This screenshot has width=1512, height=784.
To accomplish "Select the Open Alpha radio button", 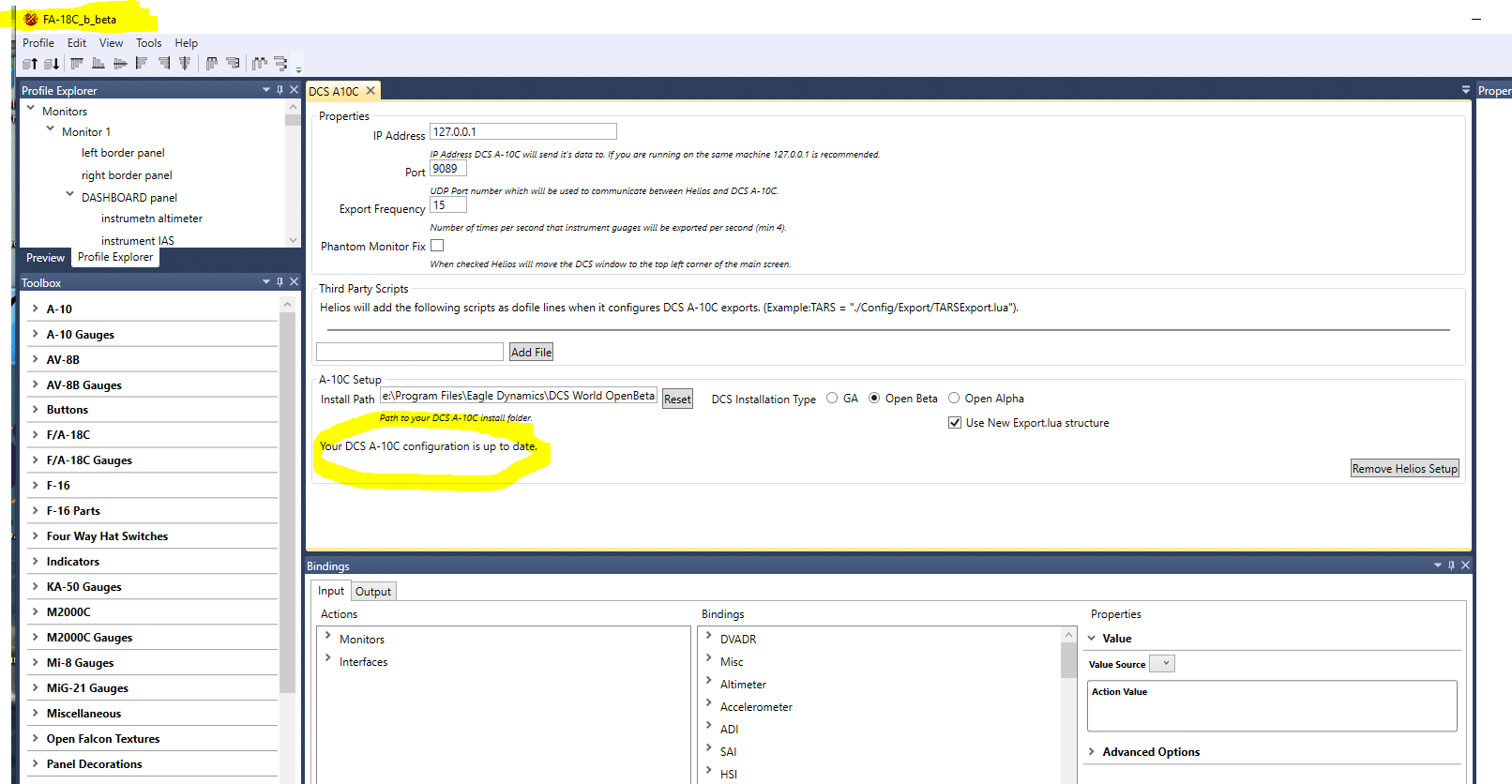I will pos(954,398).
